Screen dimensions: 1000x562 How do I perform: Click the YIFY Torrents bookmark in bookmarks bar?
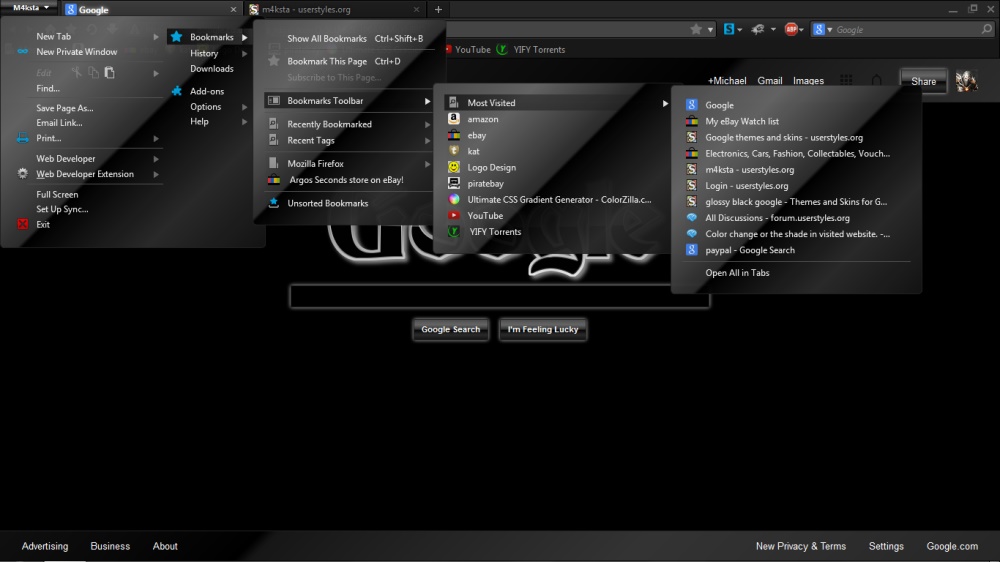pos(531,49)
